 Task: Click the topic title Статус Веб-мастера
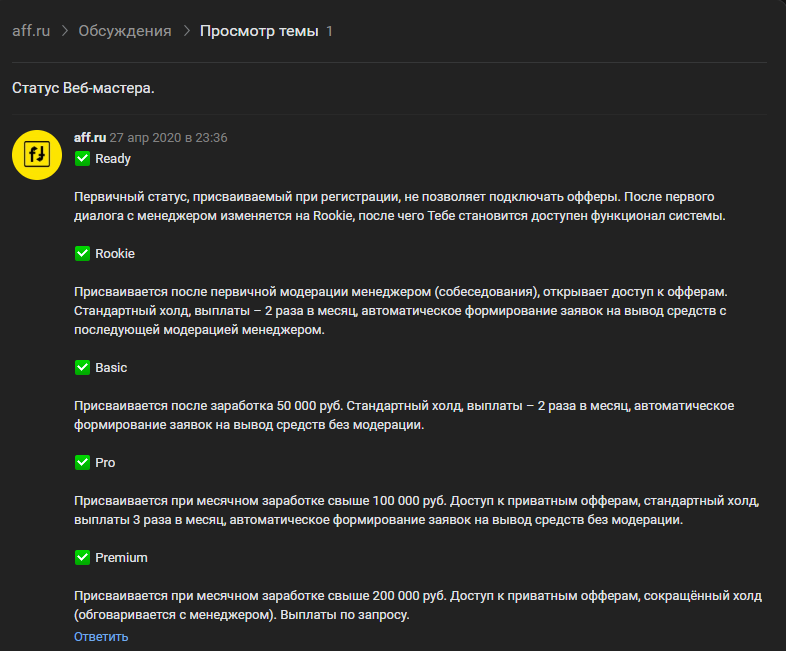[83, 88]
